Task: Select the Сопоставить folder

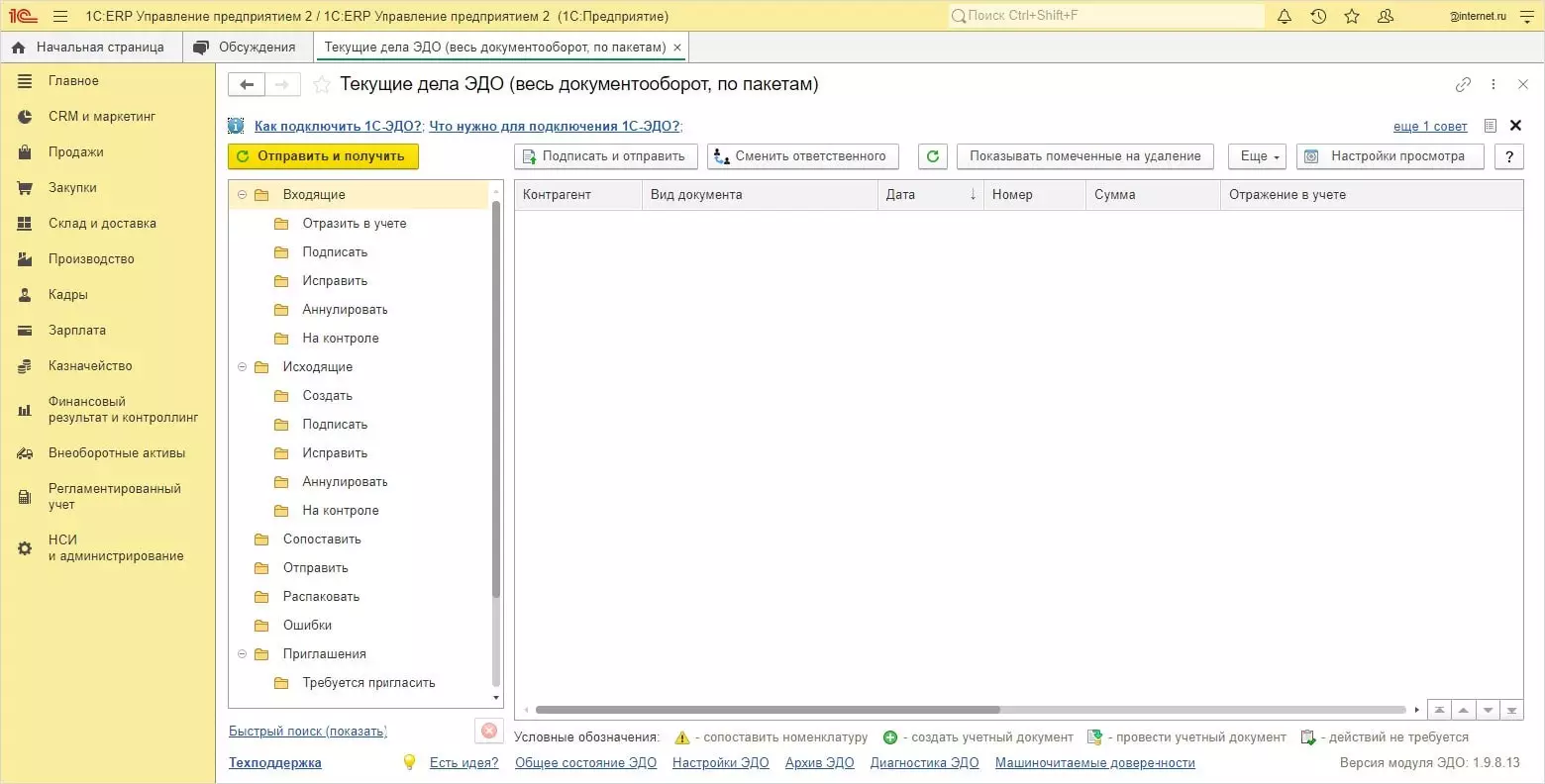Action: tap(322, 539)
